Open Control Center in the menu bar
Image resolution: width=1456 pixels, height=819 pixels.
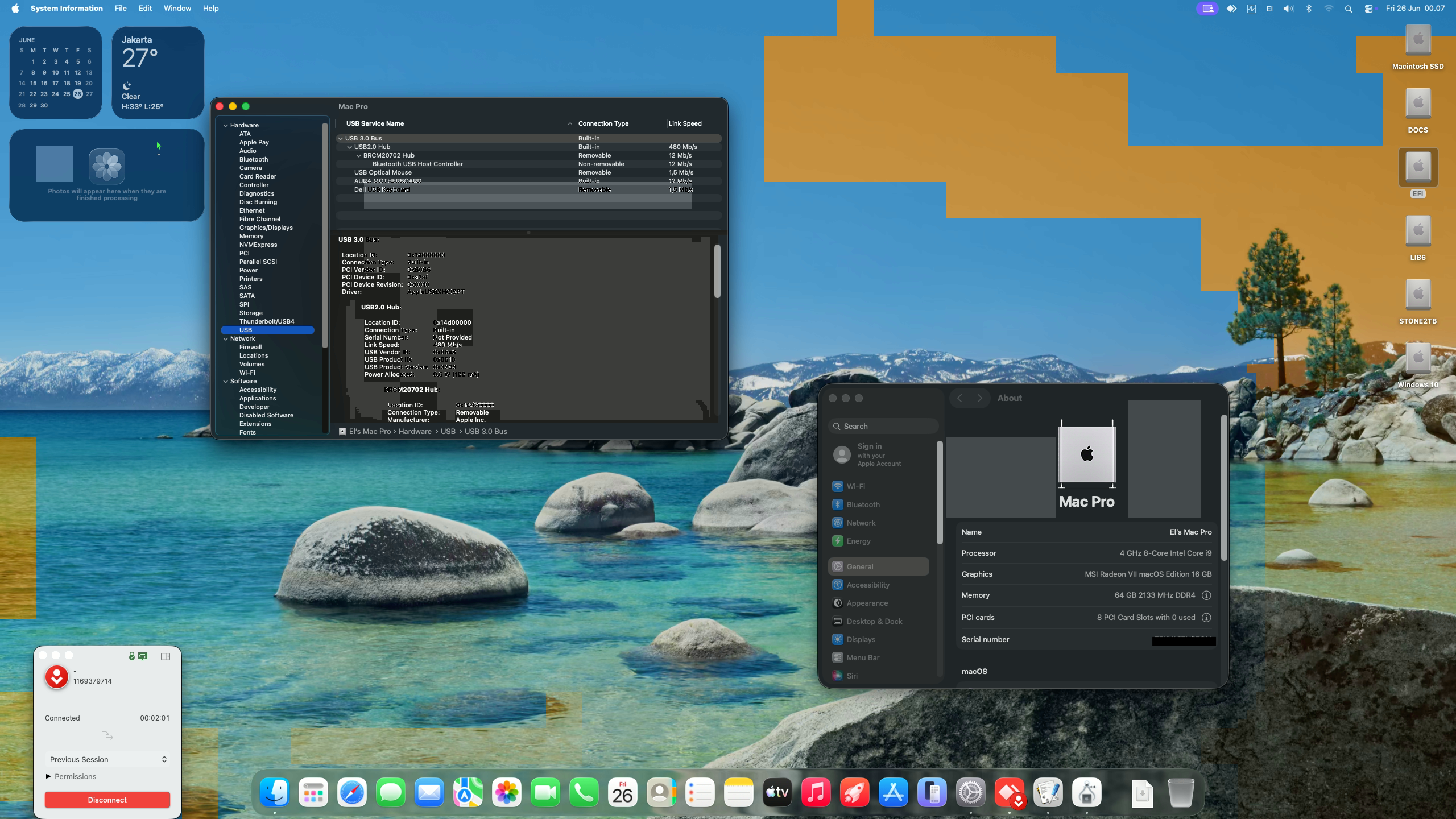point(1369,9)
